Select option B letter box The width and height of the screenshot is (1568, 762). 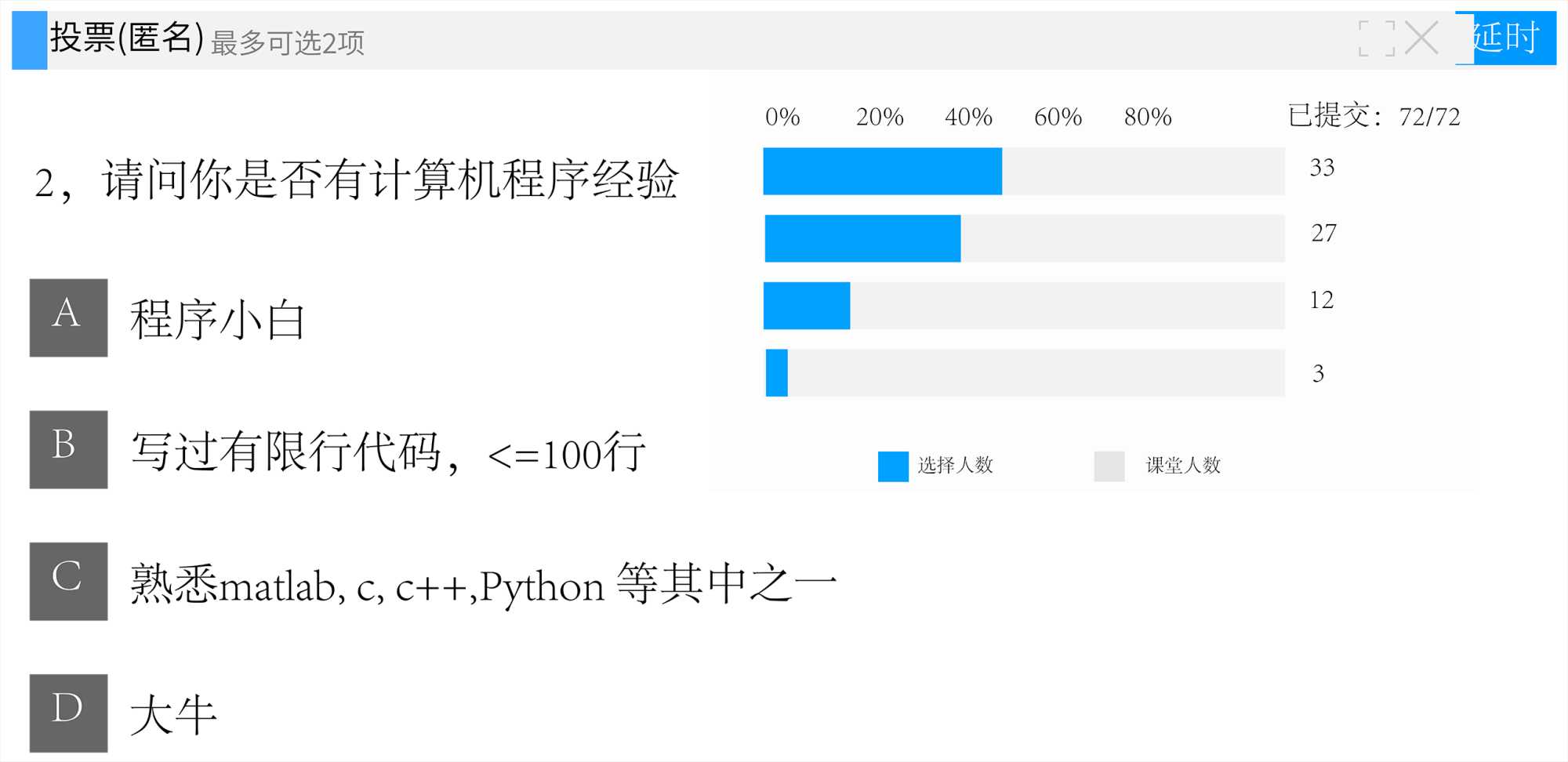68,449
